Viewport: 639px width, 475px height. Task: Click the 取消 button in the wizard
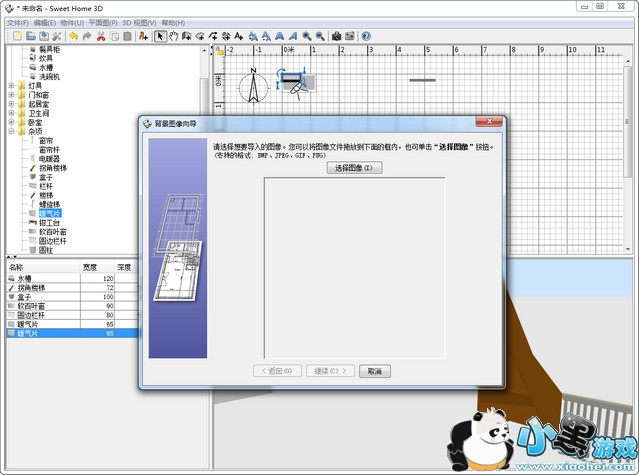coord(374,370)
